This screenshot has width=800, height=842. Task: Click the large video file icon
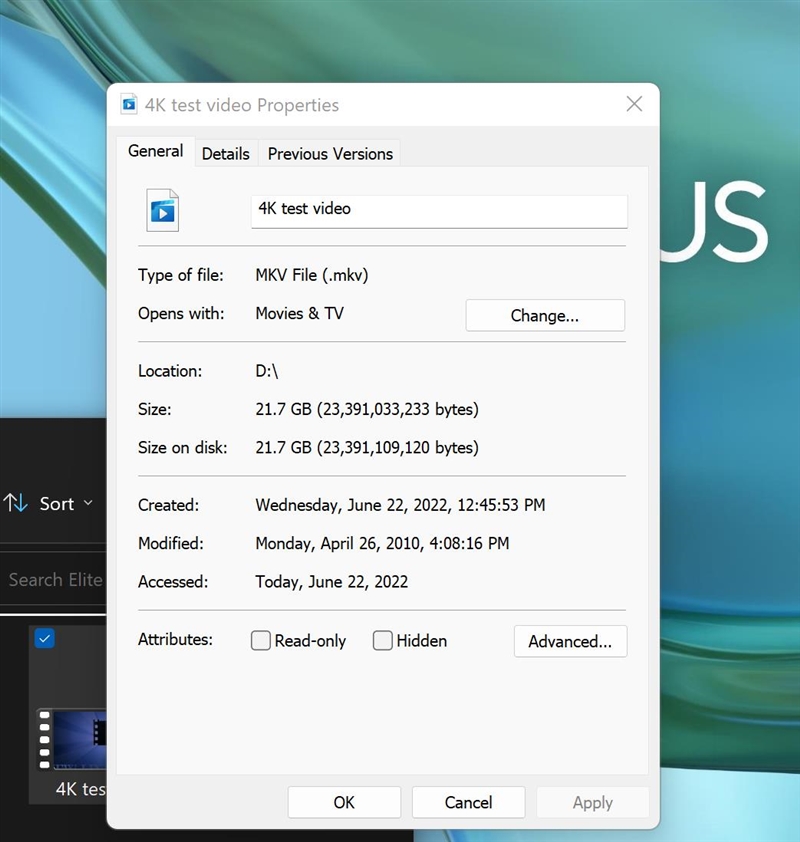click(163, 210)
